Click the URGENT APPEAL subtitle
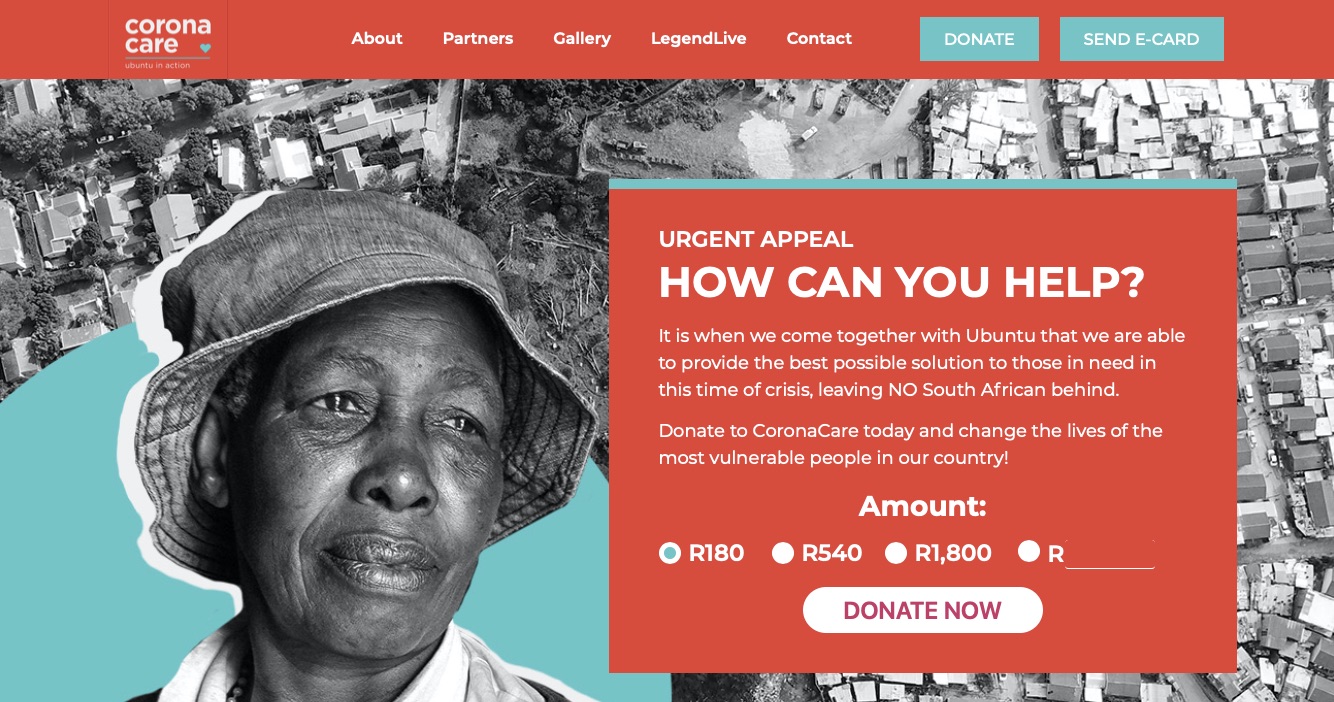1334x702 pixels. (756, 239)
